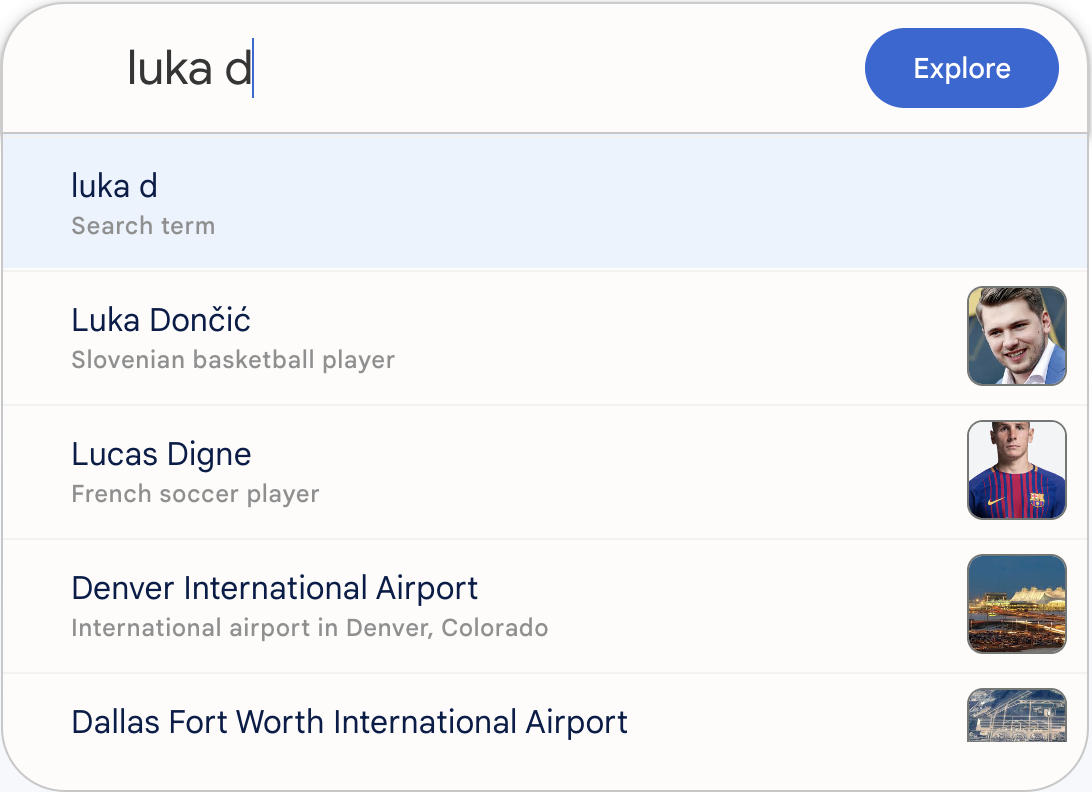The image size is (1092, 792).
Task: Click the Dallas Fort Worth aerial thumbnail
Action: click(1016, 716)
